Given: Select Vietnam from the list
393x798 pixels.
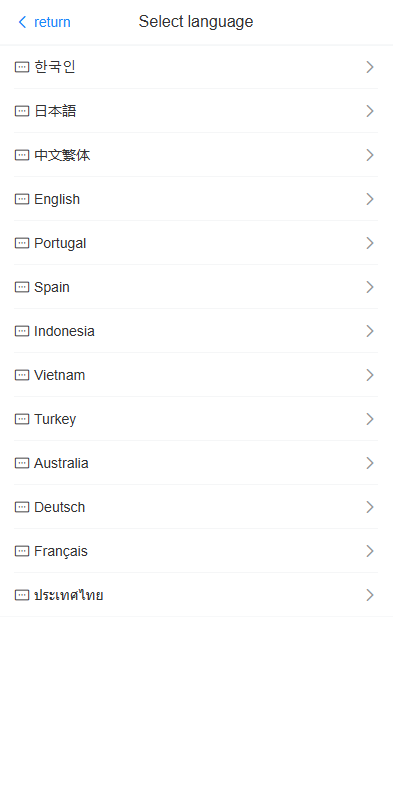Looking at the screenshot, I should point(196,375).
